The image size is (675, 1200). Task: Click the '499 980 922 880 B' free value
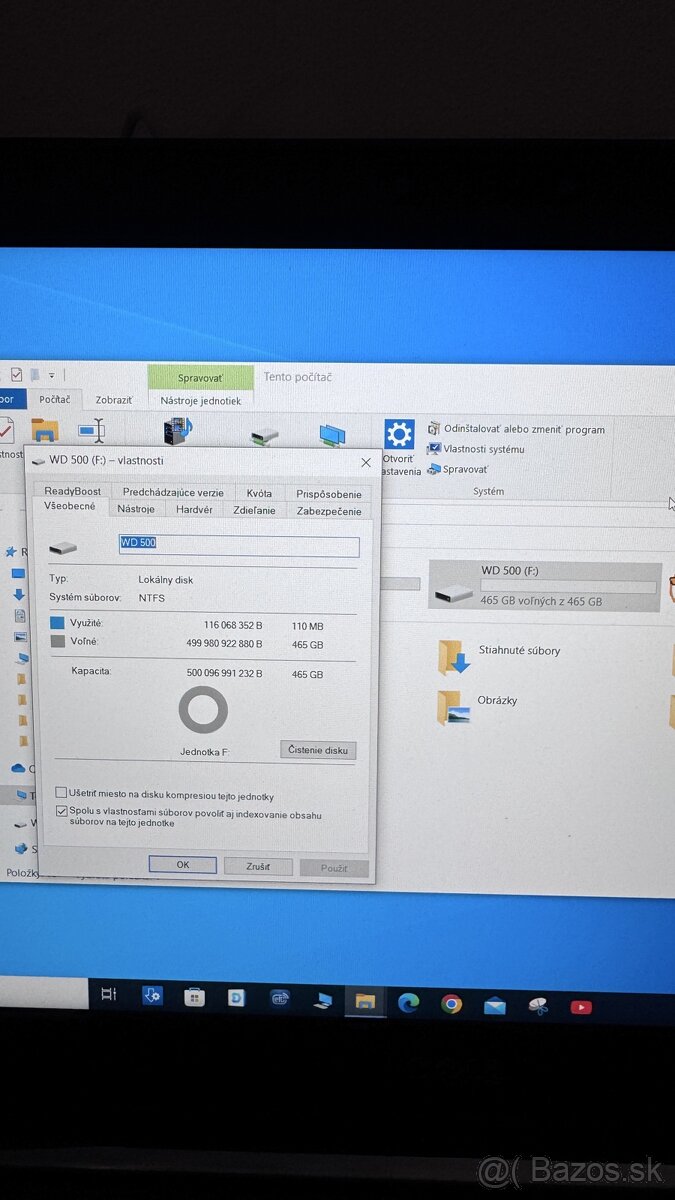click(x=224, y=644)
